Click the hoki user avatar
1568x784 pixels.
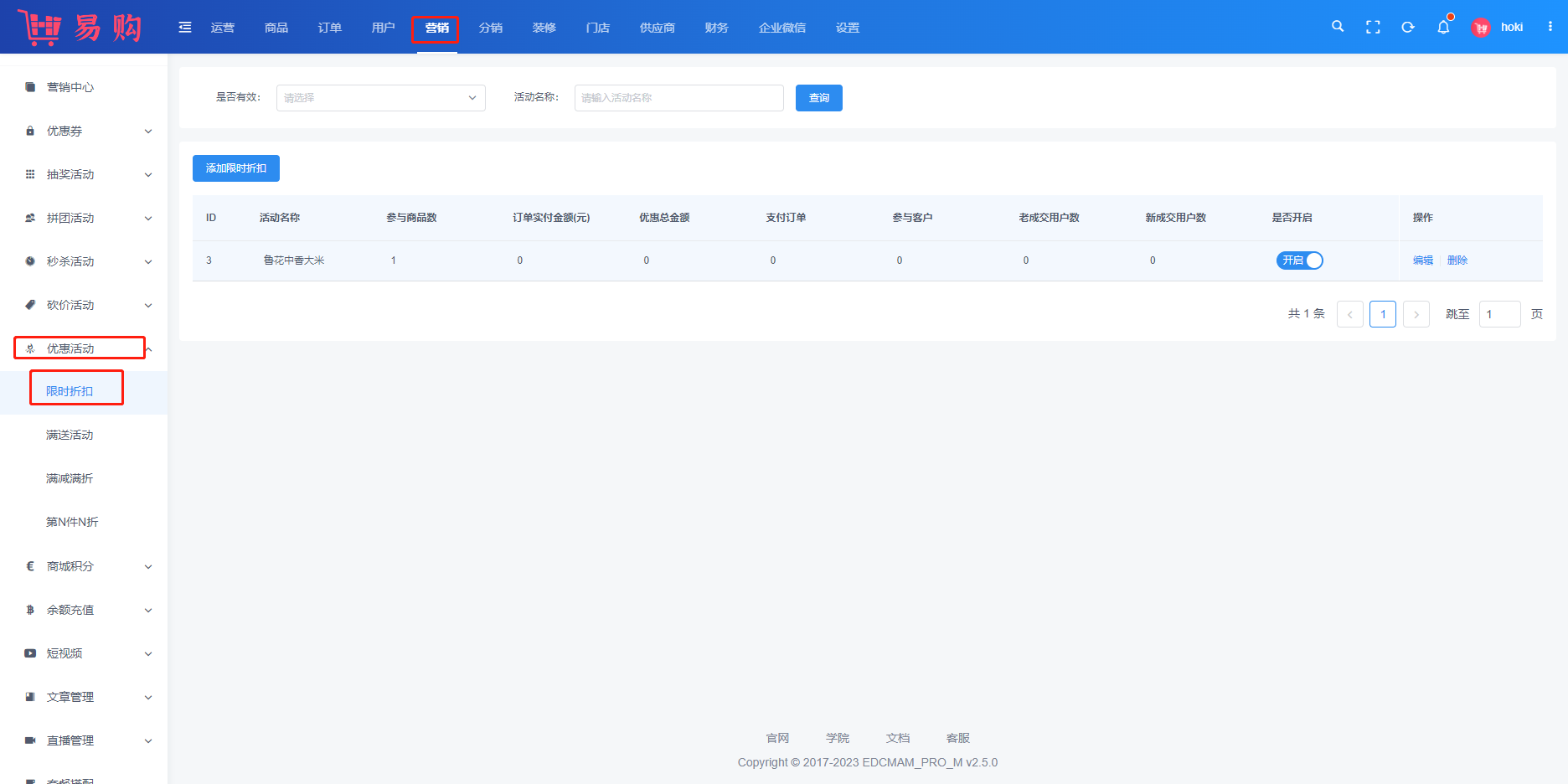coord(1481,28)
